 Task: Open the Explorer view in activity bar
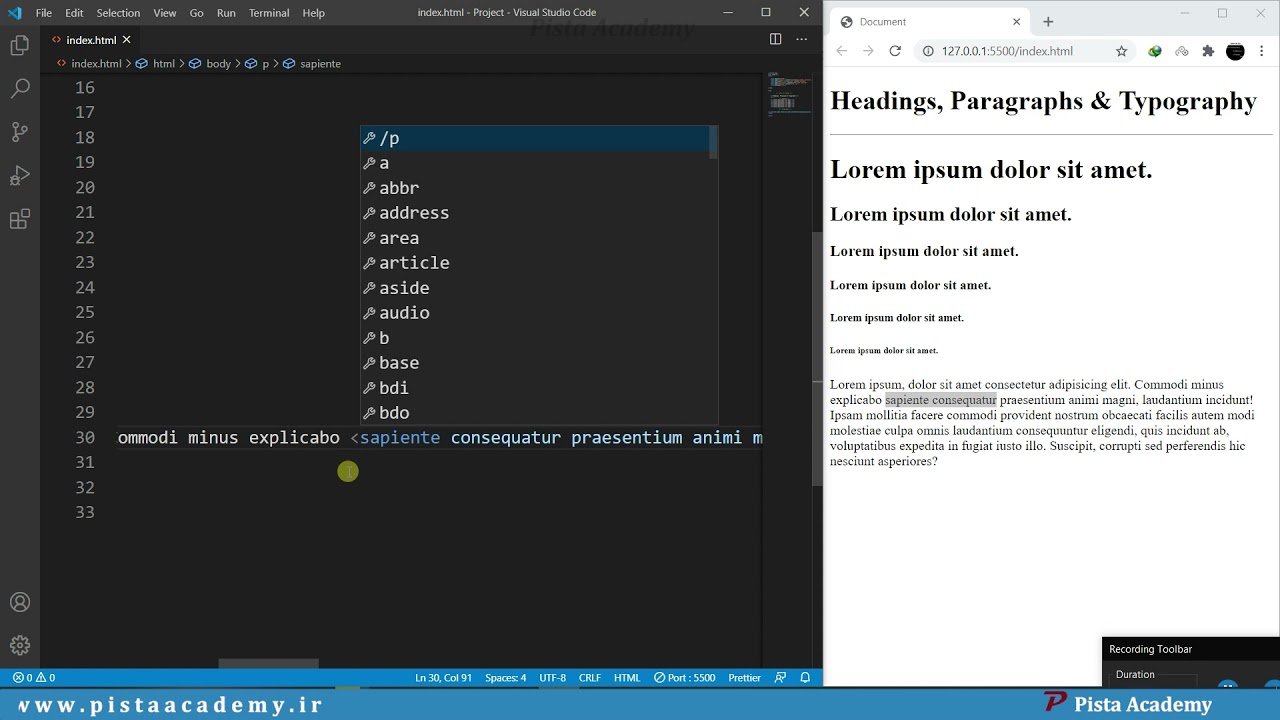[x=20, y=45]
